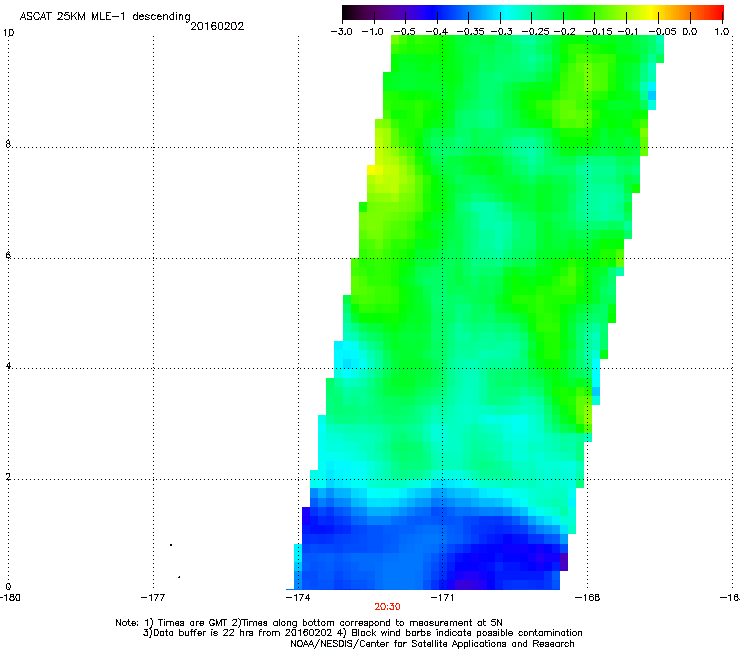Click the colorbar label -0.15
The height and width of the screenshot is (650, 740).
598,32
